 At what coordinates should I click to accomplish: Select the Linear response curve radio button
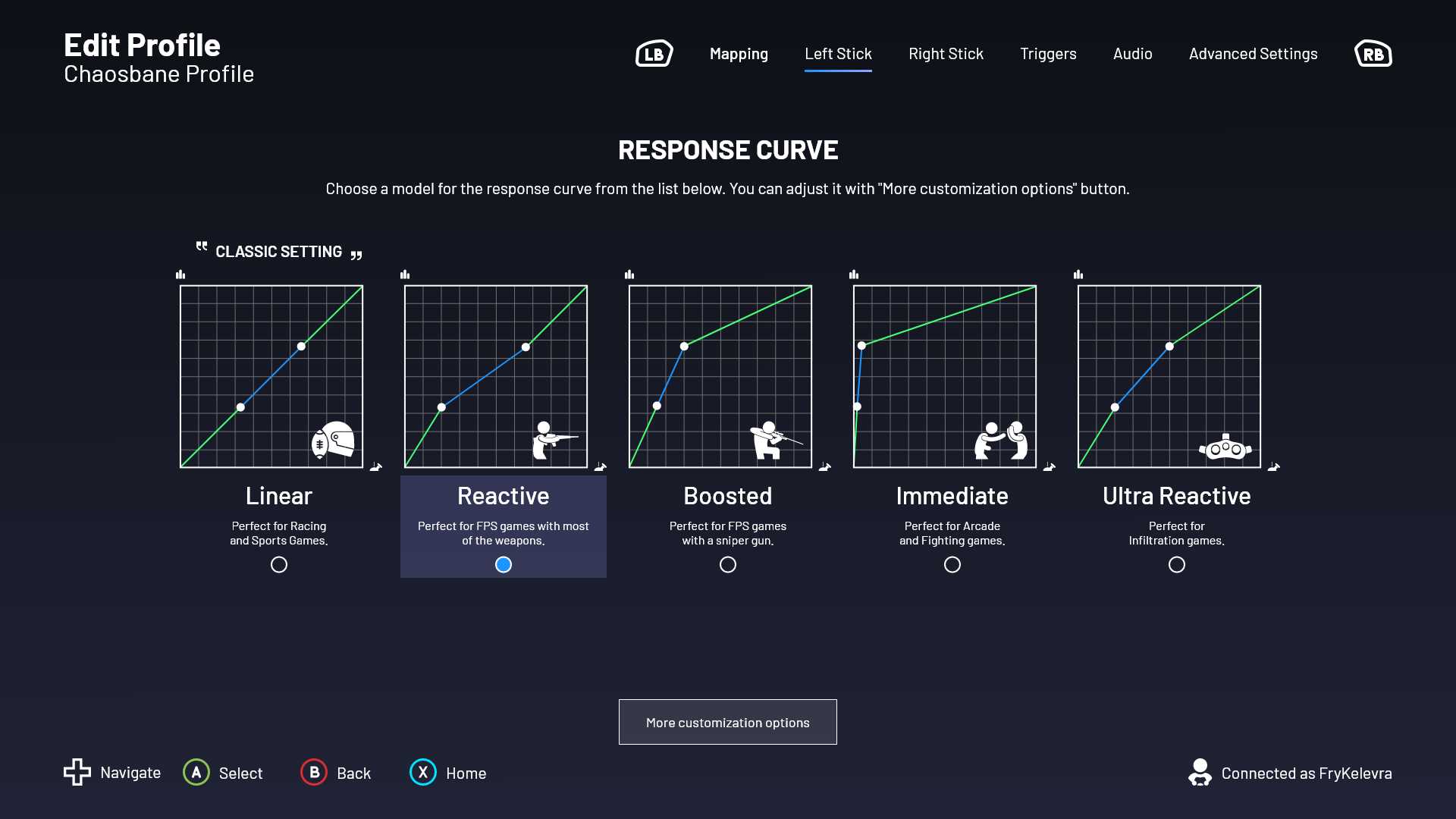tap(279, 565)
